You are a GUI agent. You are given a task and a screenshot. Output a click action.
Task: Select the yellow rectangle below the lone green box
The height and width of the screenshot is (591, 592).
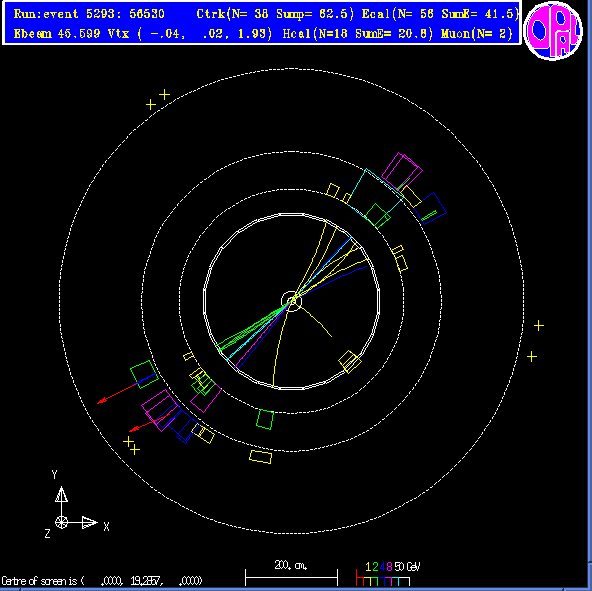pos(261,457)
